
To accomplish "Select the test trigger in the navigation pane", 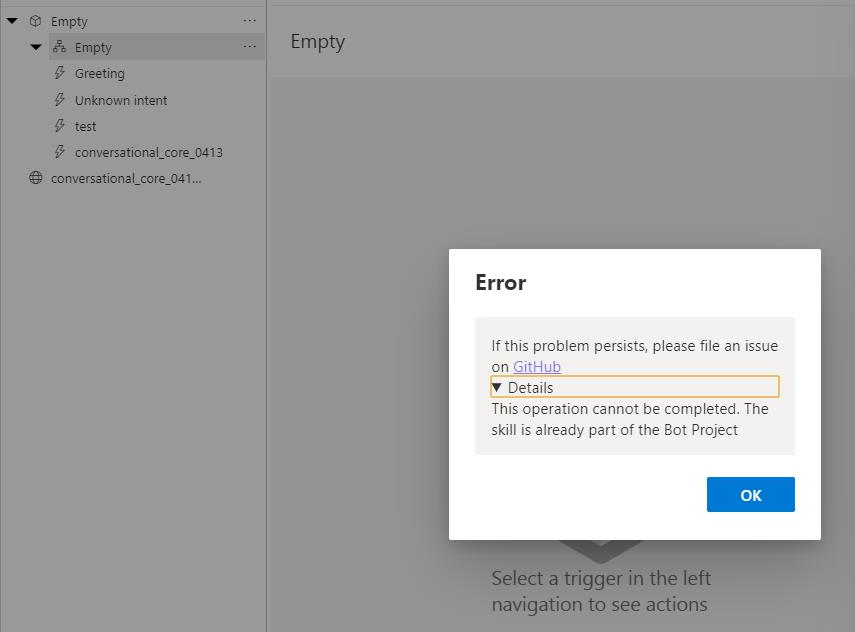I will click(x=85, y=126).
